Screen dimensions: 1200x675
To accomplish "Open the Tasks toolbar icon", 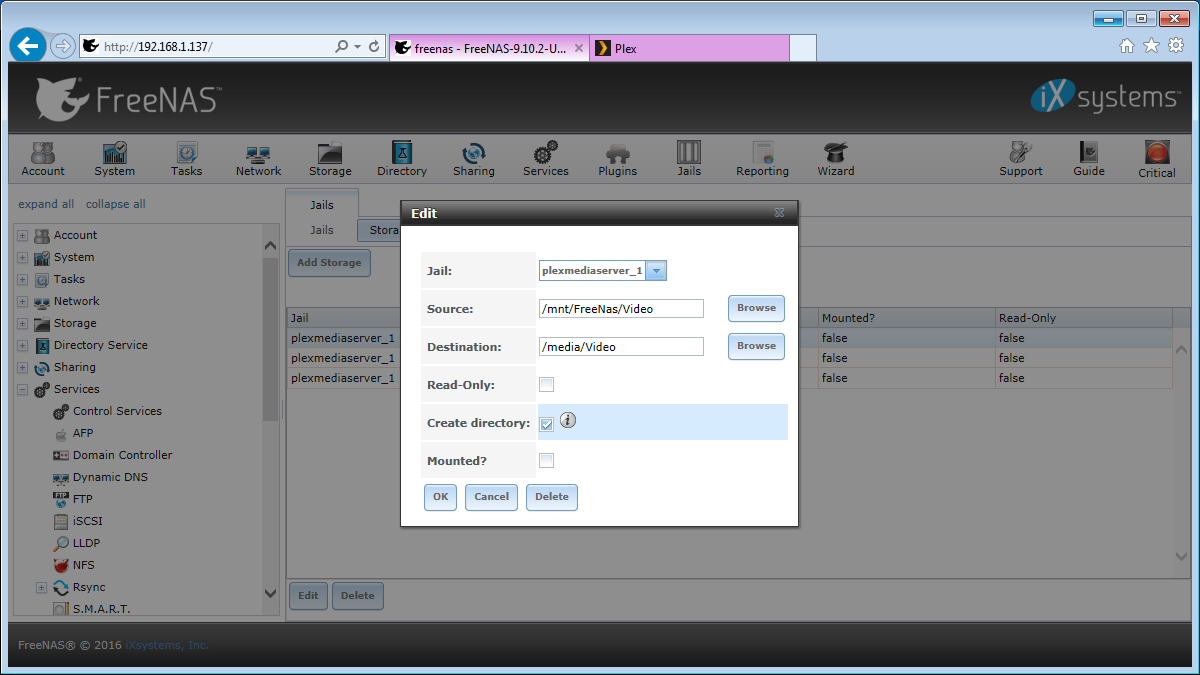I will click(187, 159).
